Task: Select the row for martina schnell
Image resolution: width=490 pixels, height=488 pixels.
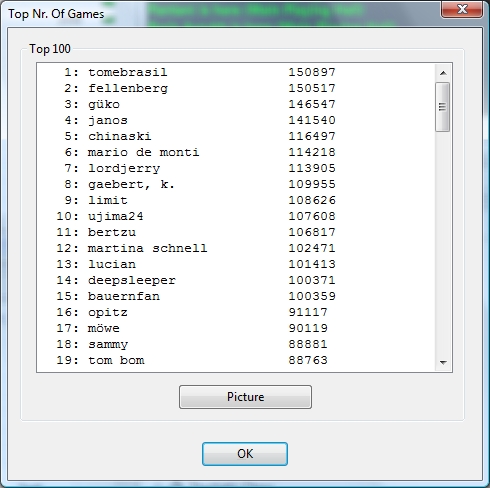Action: click(x=236, y=248)
